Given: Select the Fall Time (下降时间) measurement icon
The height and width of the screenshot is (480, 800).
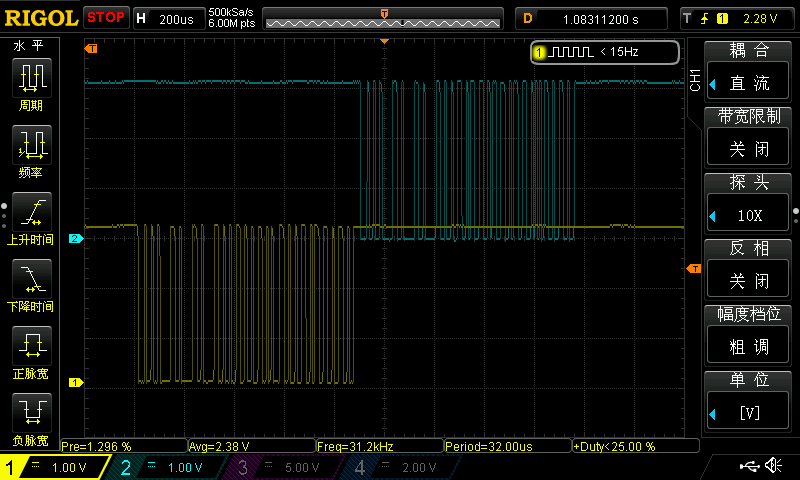Looking at the screenshot, I should pyautogui.click(x=32, y=279).
